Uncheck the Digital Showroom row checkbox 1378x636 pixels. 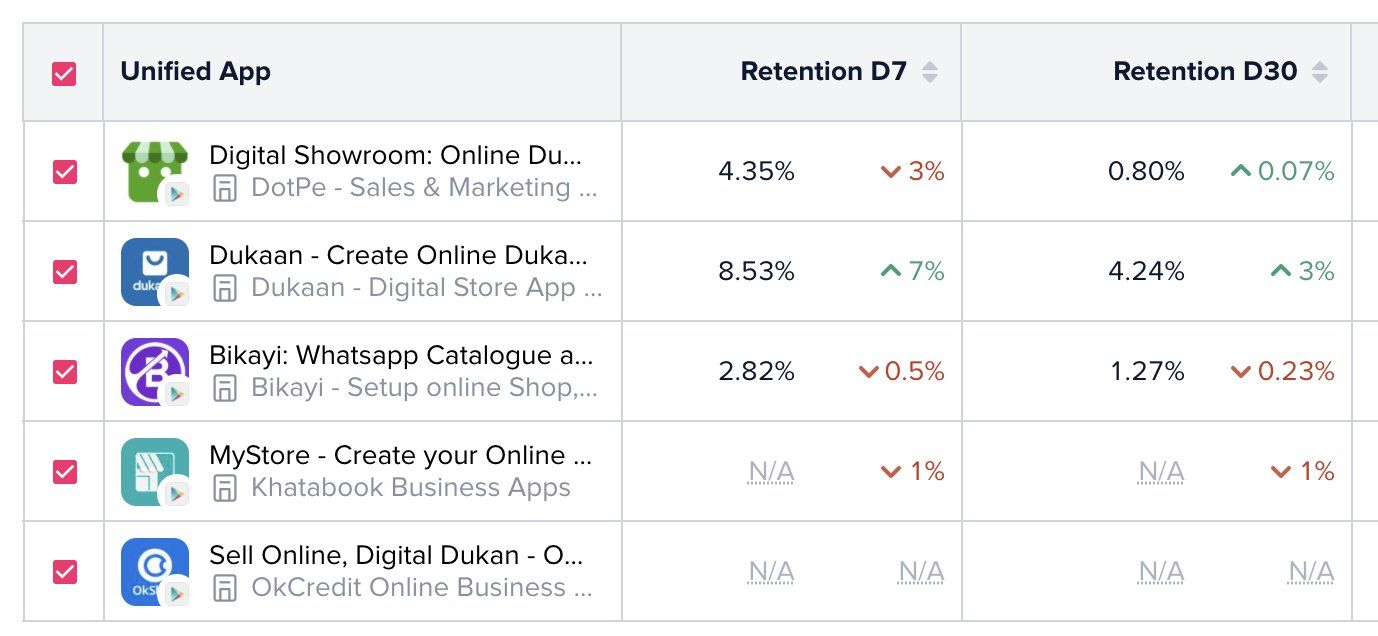tap(64, 171)
